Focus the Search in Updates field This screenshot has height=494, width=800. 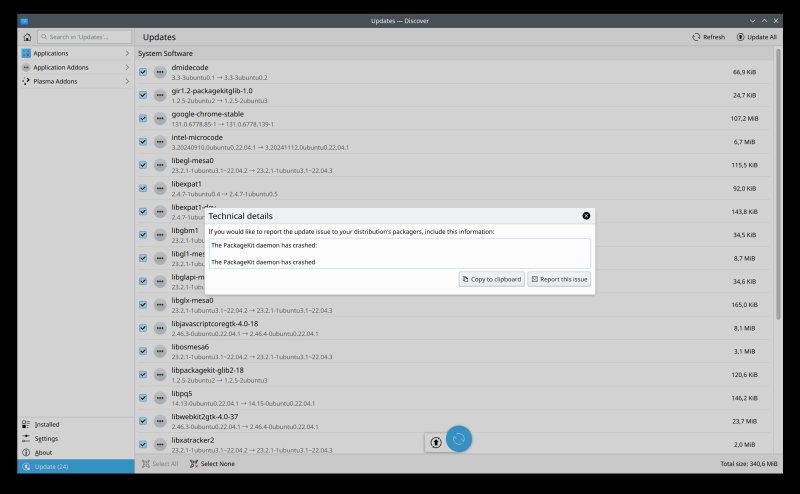pos(84,37)
